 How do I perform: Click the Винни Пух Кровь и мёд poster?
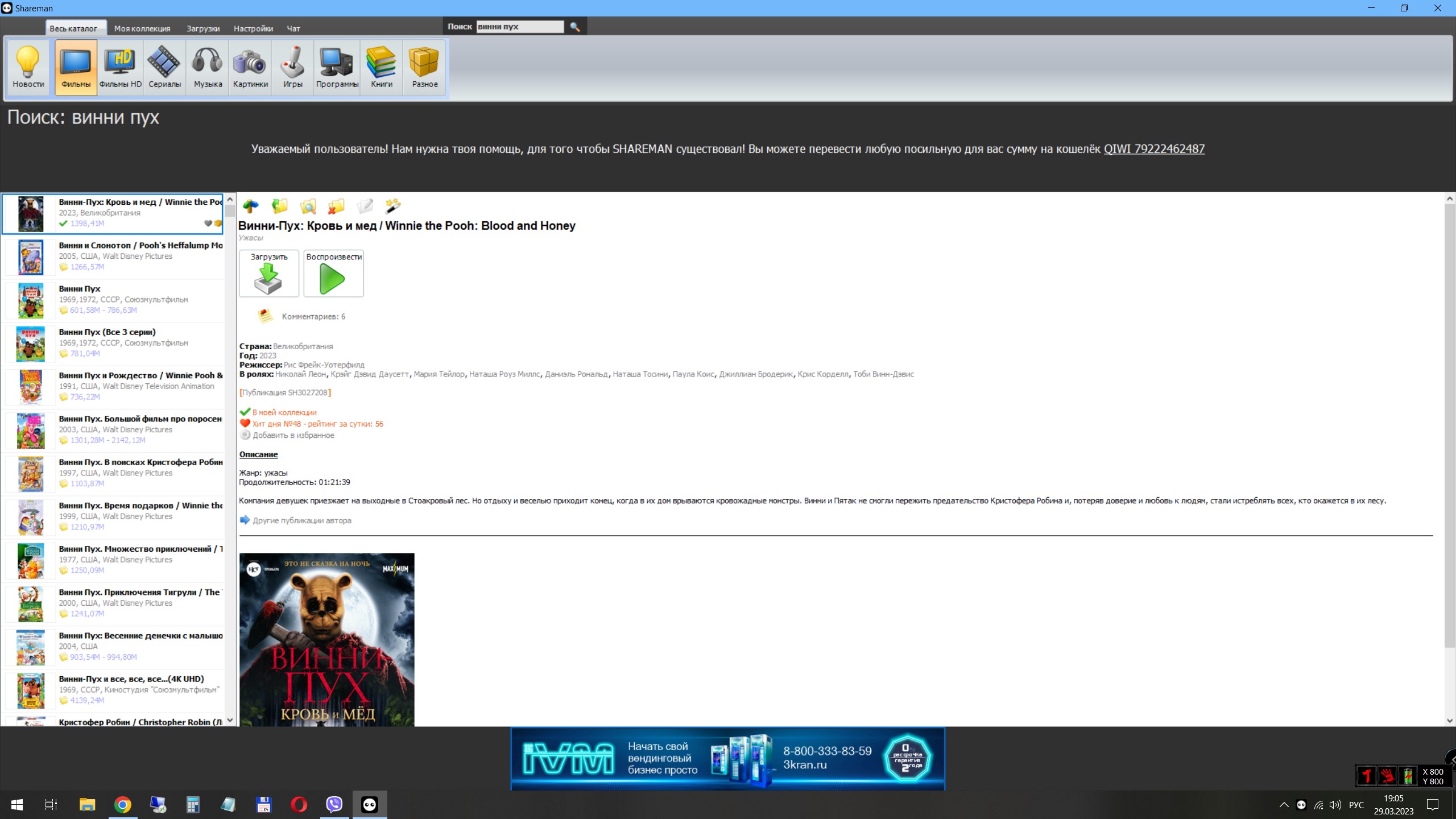[327, 639]
